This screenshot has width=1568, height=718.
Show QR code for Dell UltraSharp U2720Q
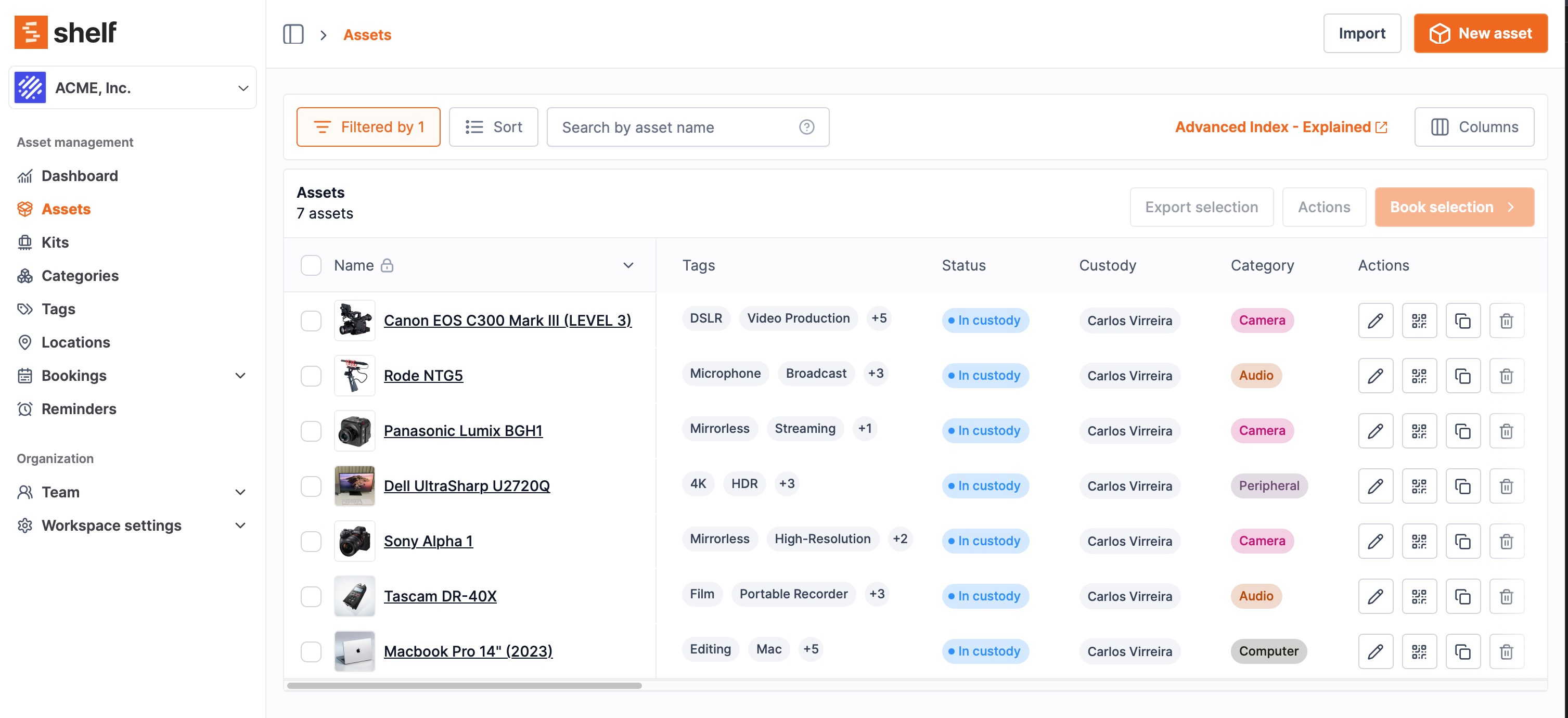pyautogui.click(x=1419, y=486)
